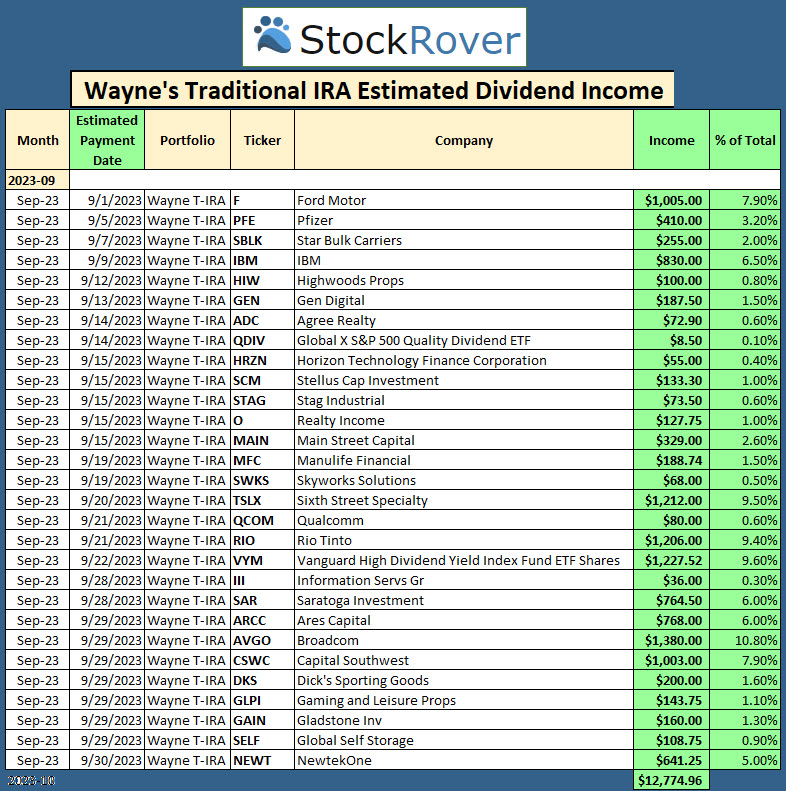Select Broadcom's 10.80% green percentage cell

(x=745, y=640)
